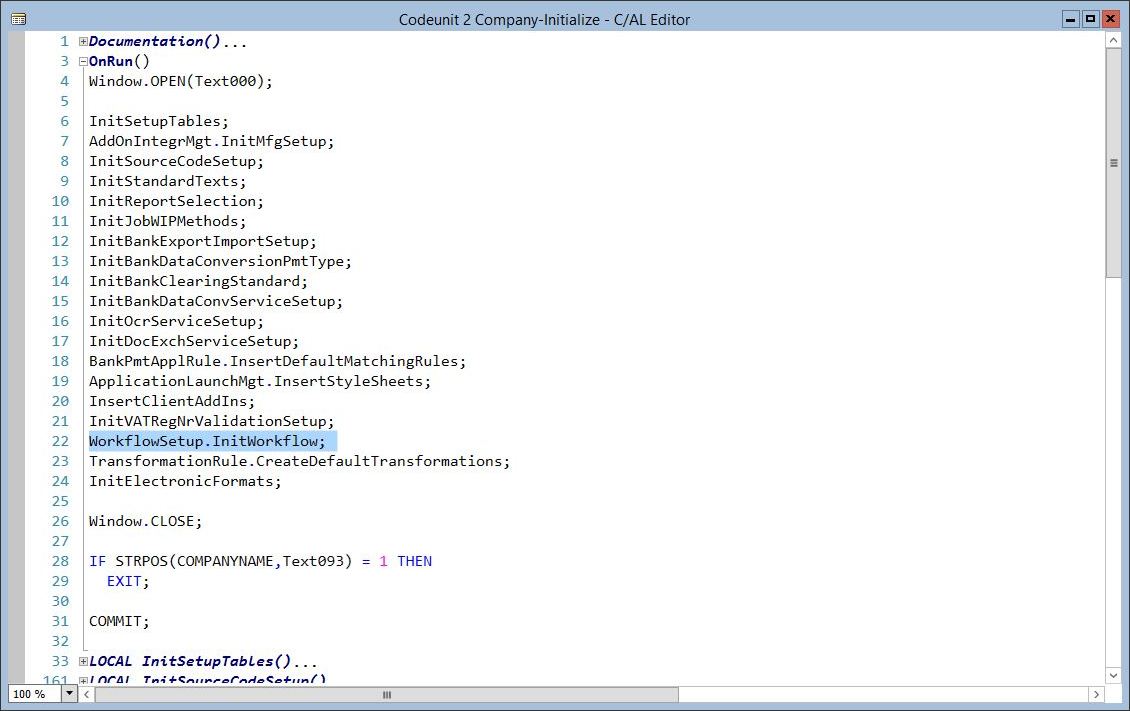1130x711 pixels.
Task: Open the 100 % zoom dropdown
Action: pyautogui.click(x=69, y=694)
